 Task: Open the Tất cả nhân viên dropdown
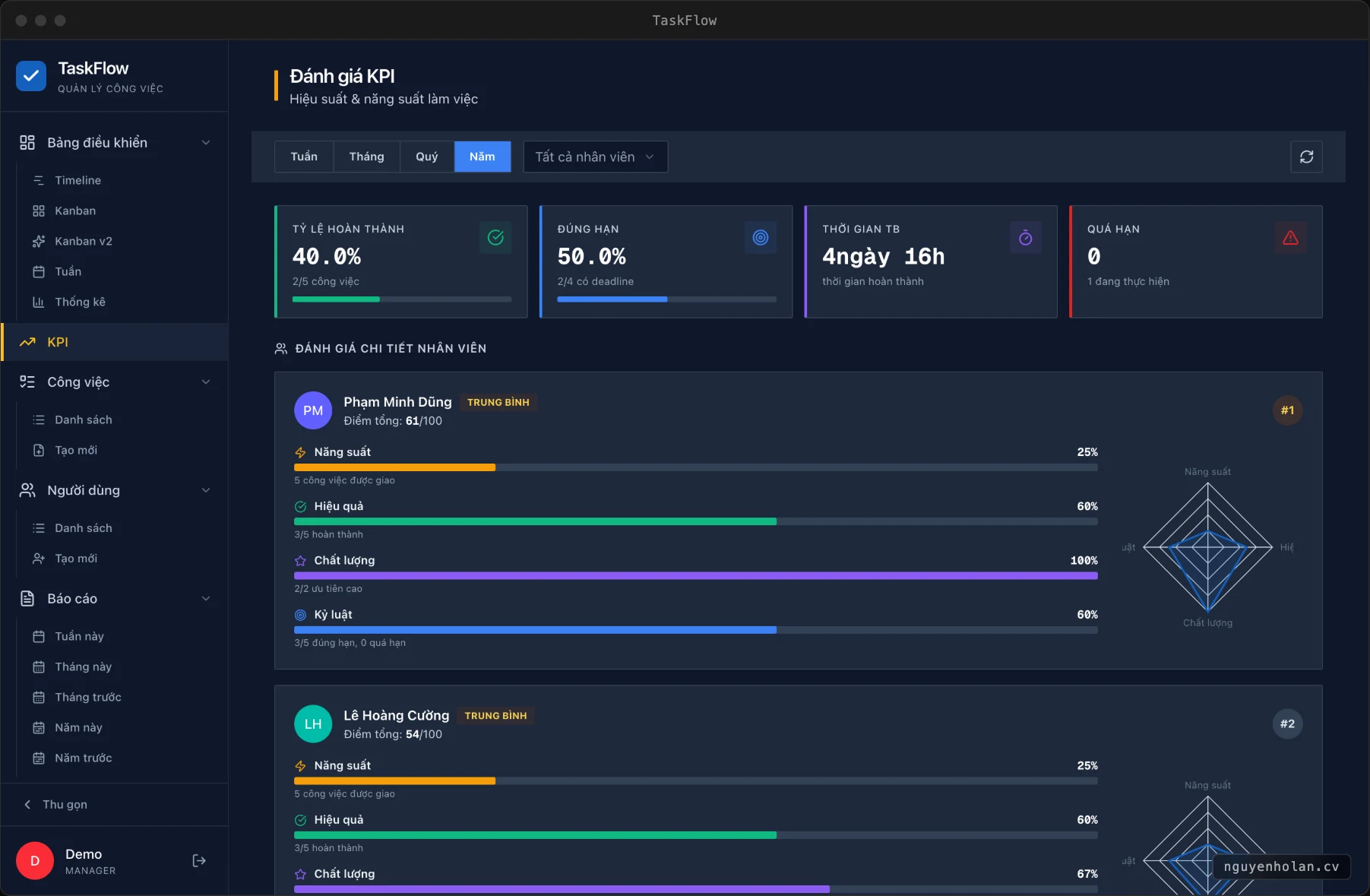coord(595,157)
